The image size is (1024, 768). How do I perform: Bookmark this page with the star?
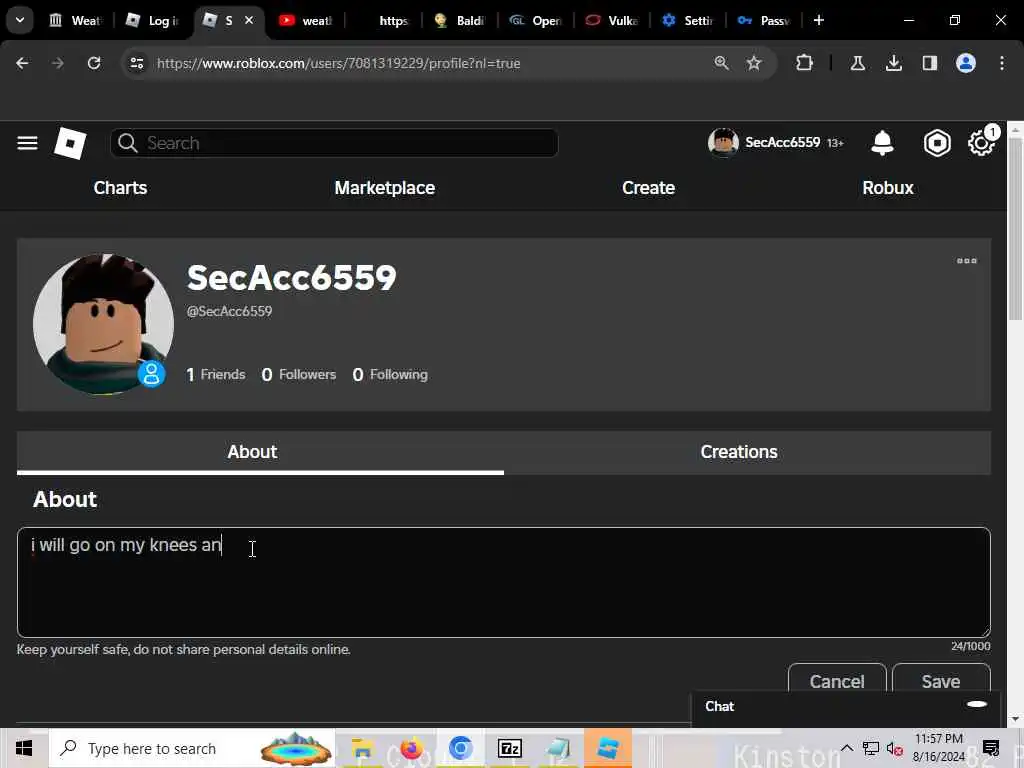pyautogui.click(x=754, y=63)
